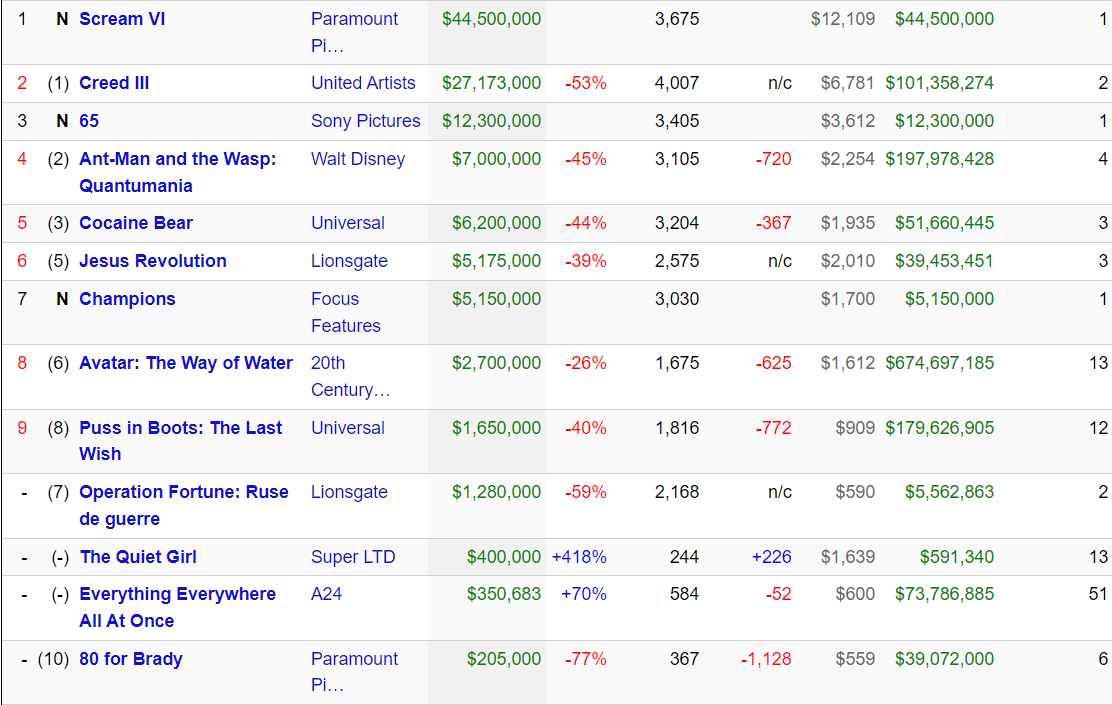Screen dimensions: 1112x705
Task: Click the -720 theater change value
Action: point(774,160)
